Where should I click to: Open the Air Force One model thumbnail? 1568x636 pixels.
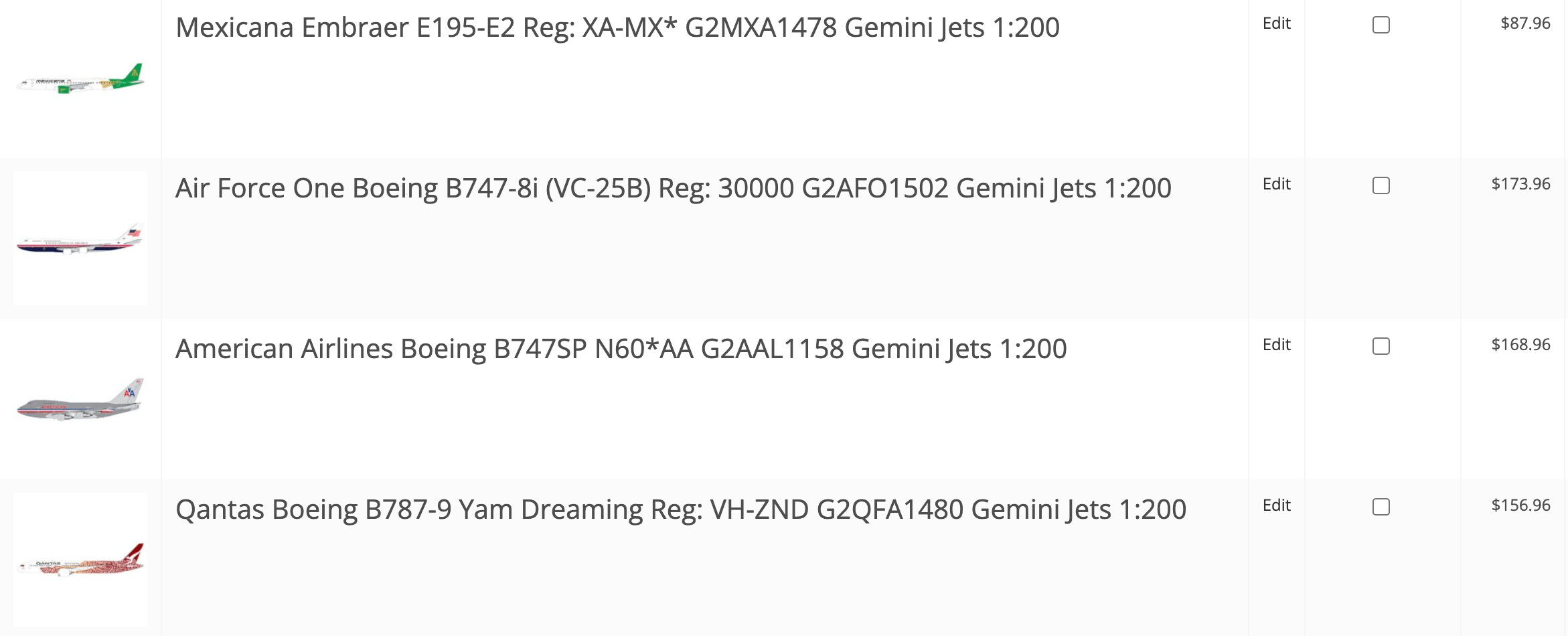click(x=80, y=239)
